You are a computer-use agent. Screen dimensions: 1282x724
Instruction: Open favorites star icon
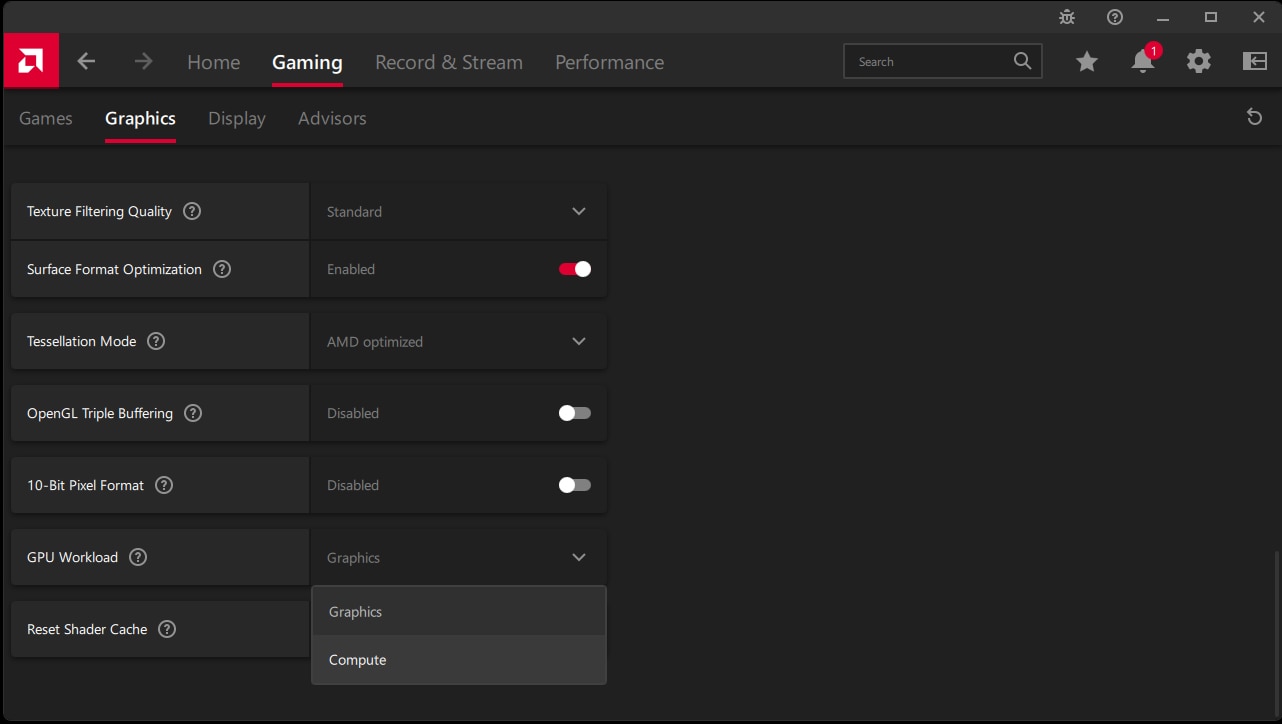point(1087,61)
